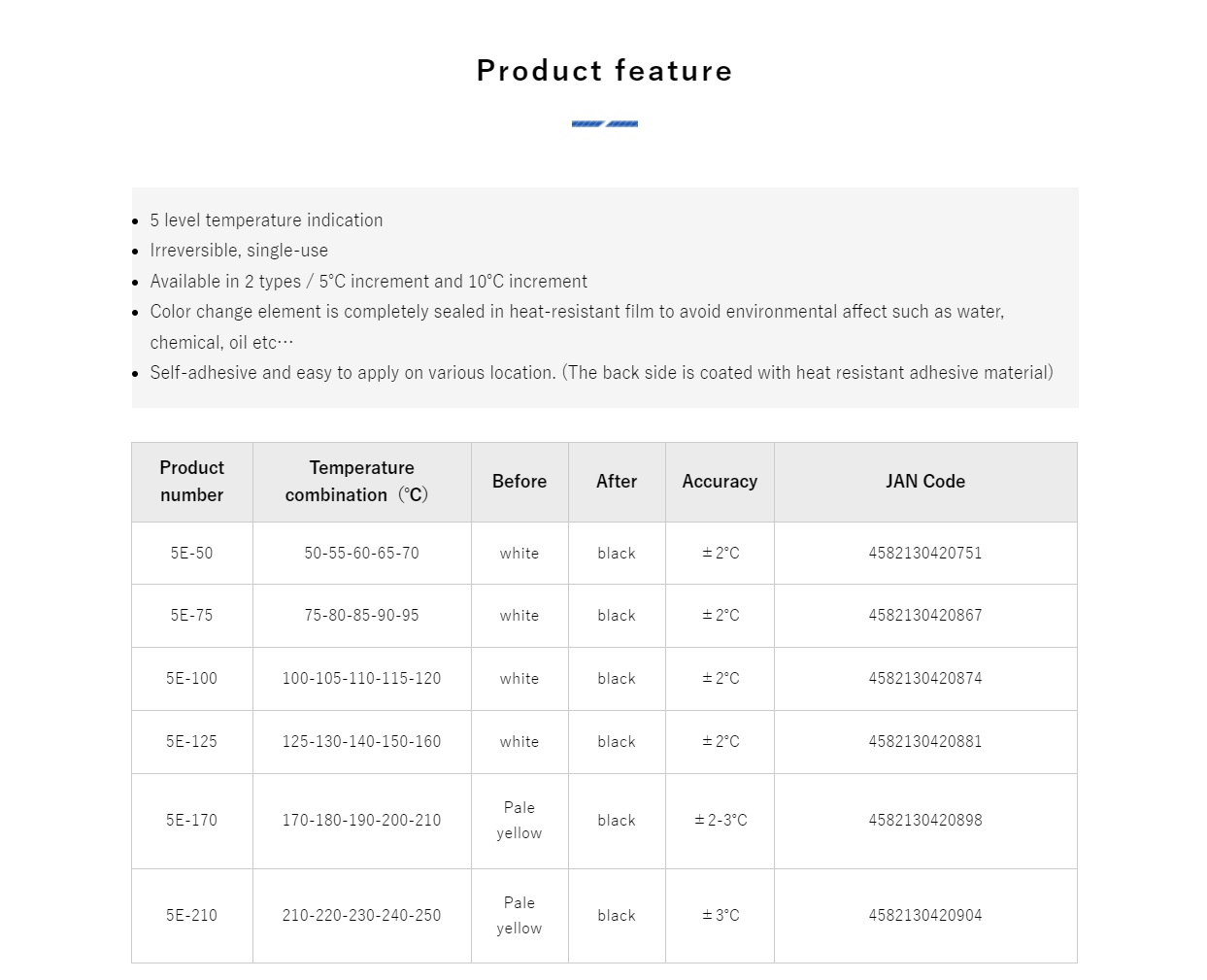Click the JAN Code column header
The height and width of the screenshot is (980, 1207).
(925, 482)
